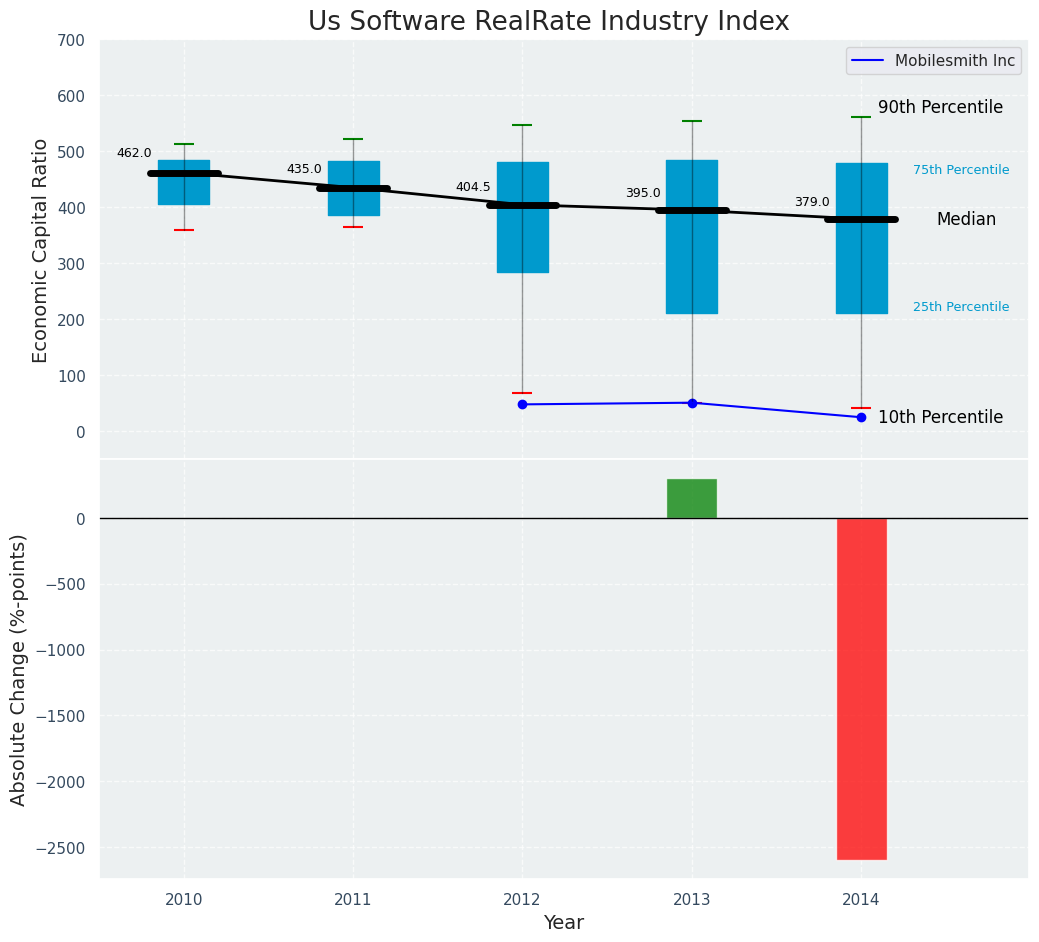Viewport: 1039px width, 942px height.
Task: Click the 2013 Mobilesmith blue data point
Action: click(x=692, y=403)
